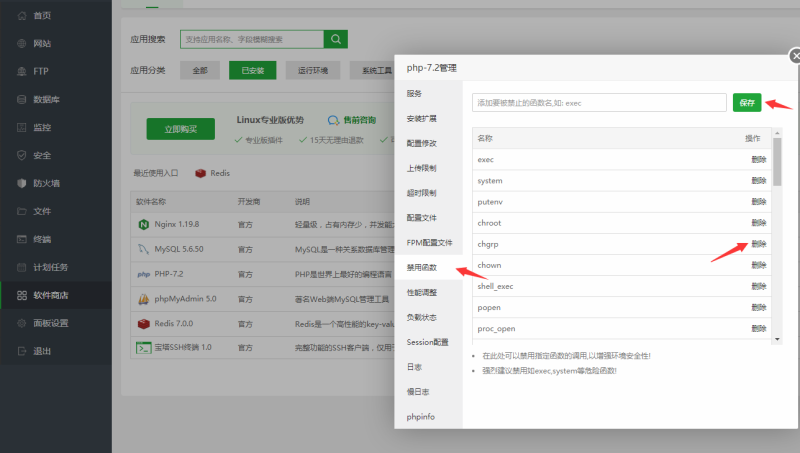Open the phpinfo tab

pos(429,417)
